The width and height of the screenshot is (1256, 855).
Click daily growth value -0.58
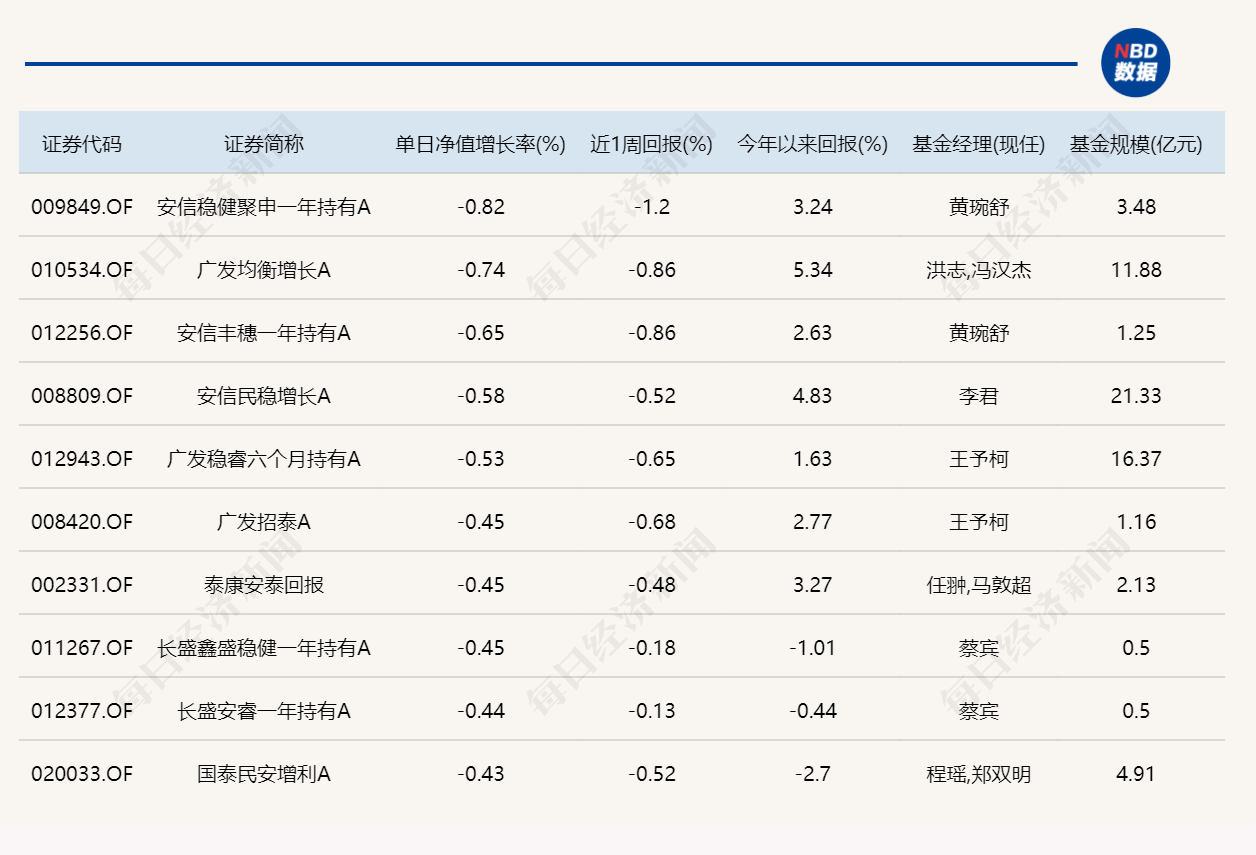pos(481,396)
